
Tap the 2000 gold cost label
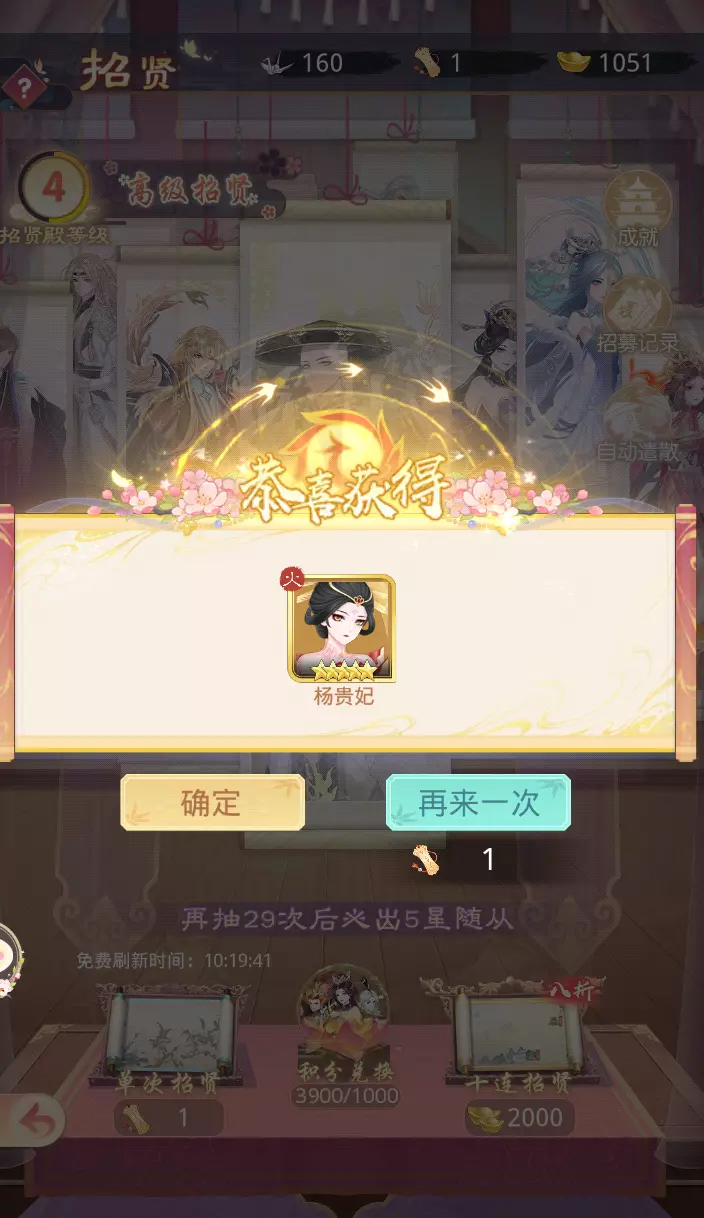[520, 1117]
